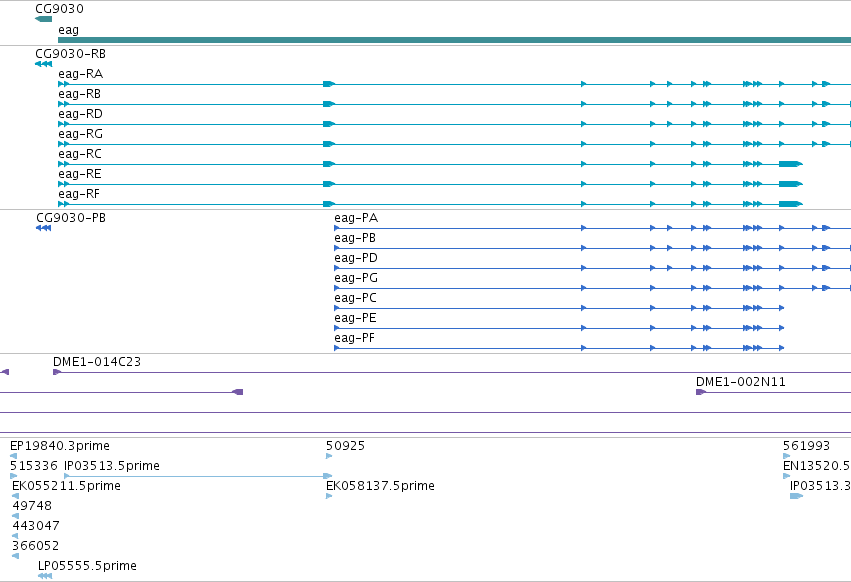This screenshot has height=582, width=851.
Task: Select the second exon of eag-RF
Action: [329, 204]
